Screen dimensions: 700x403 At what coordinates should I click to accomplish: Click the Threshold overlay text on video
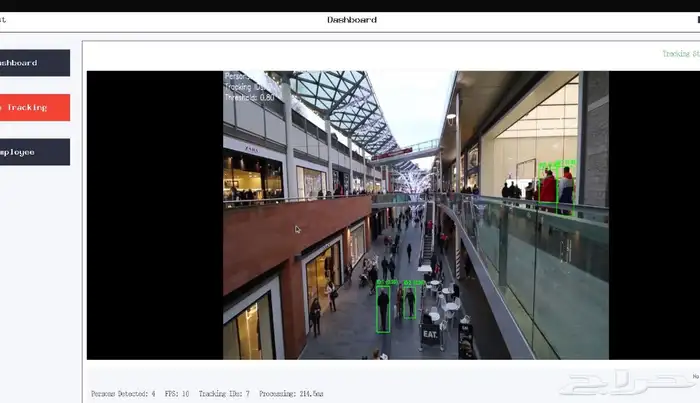click(x=249, y=98)
